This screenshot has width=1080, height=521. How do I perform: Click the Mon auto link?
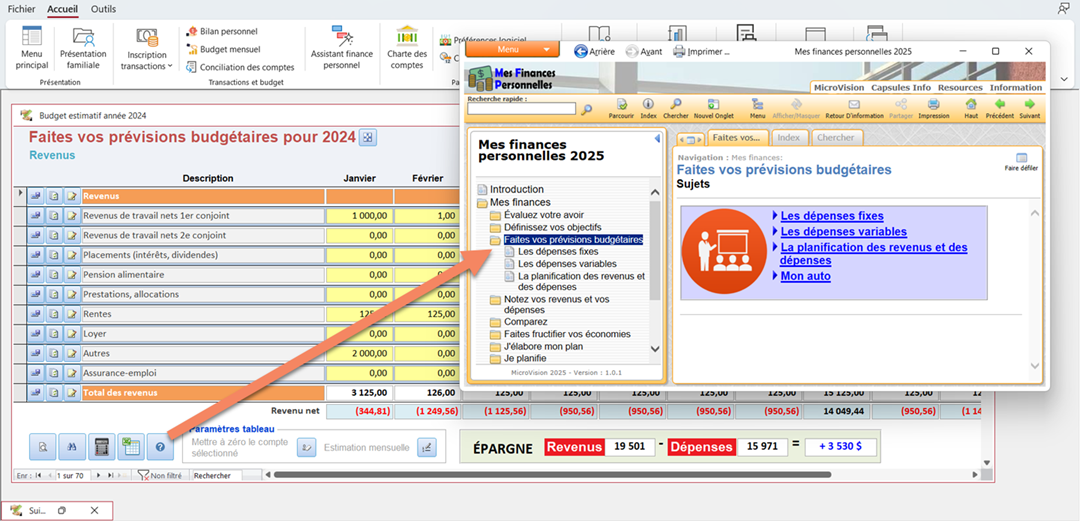(805, 276)
